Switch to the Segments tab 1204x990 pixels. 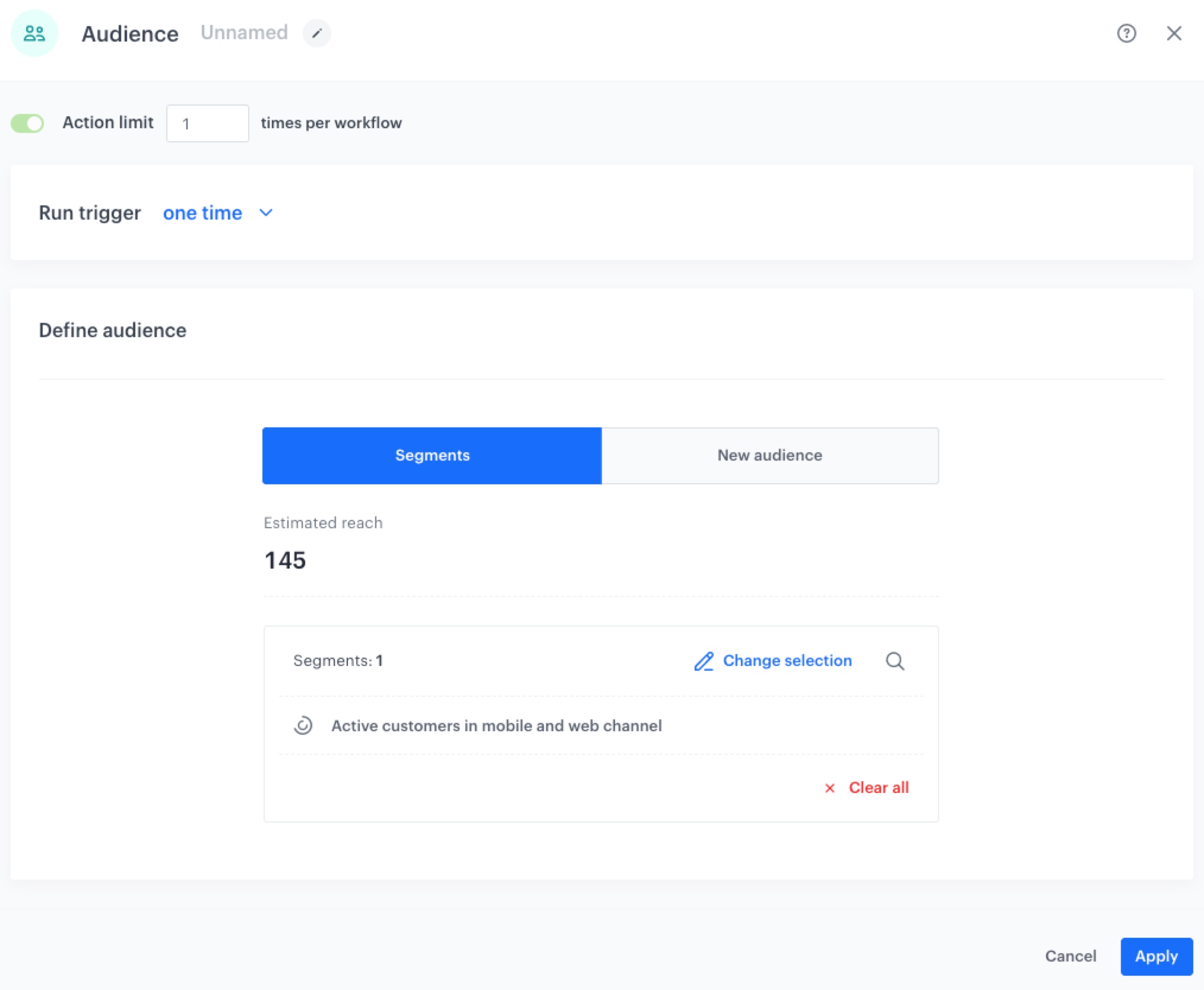[432, 455]
